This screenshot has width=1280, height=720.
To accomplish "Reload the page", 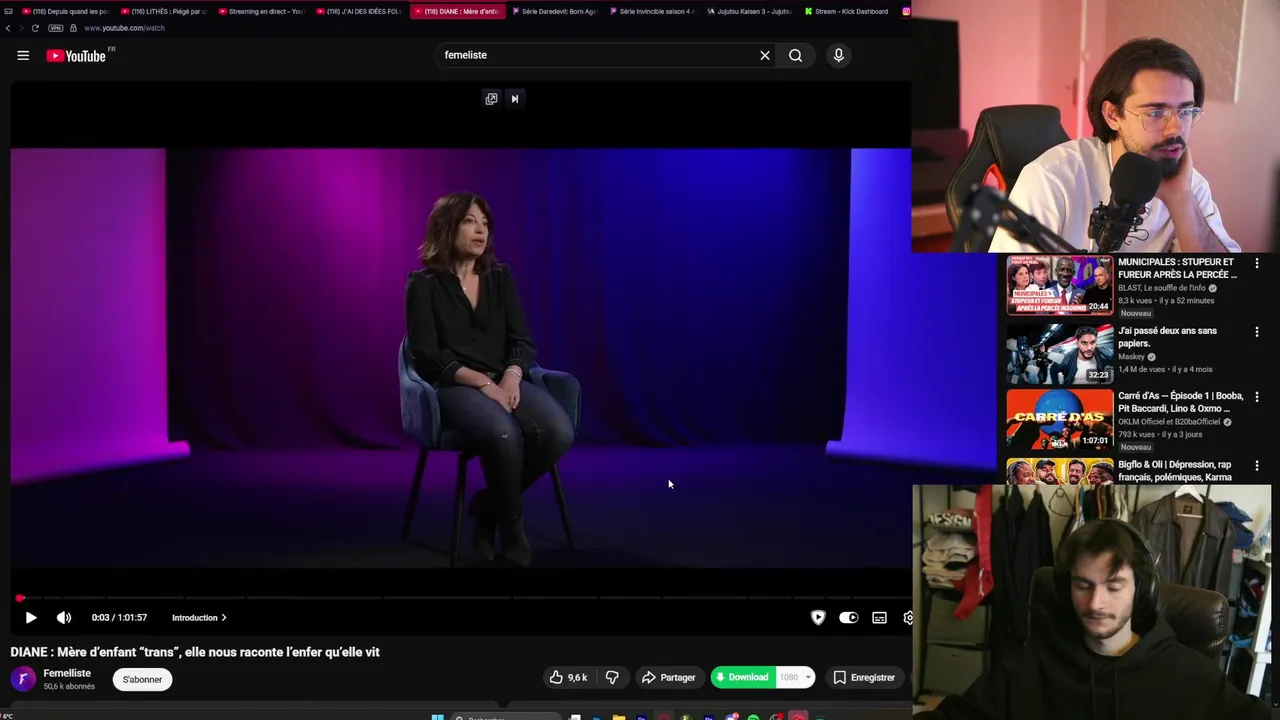I will (x=35, y=28).
